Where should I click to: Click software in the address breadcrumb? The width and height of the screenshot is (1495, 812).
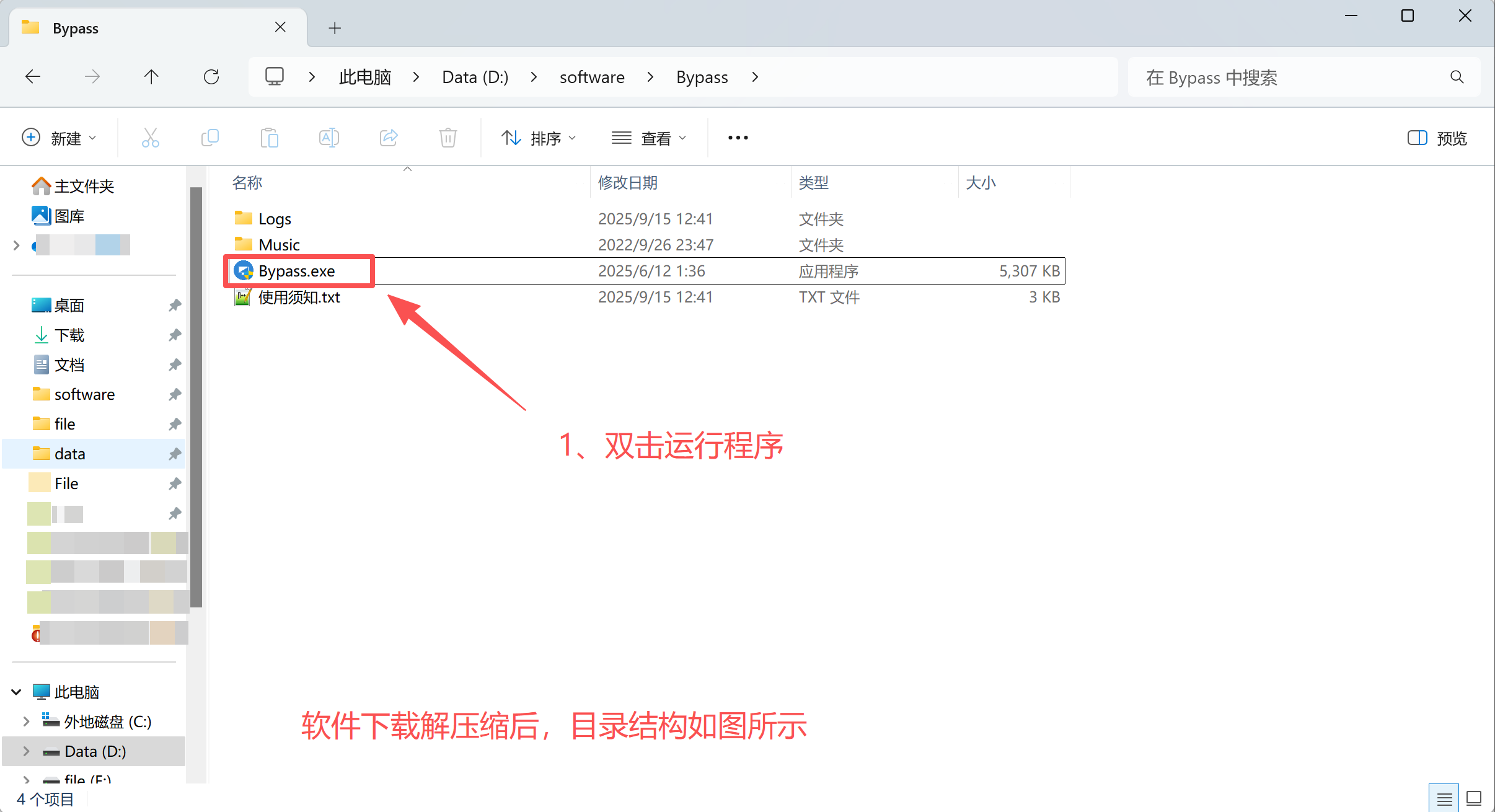[x=592, y=77]
